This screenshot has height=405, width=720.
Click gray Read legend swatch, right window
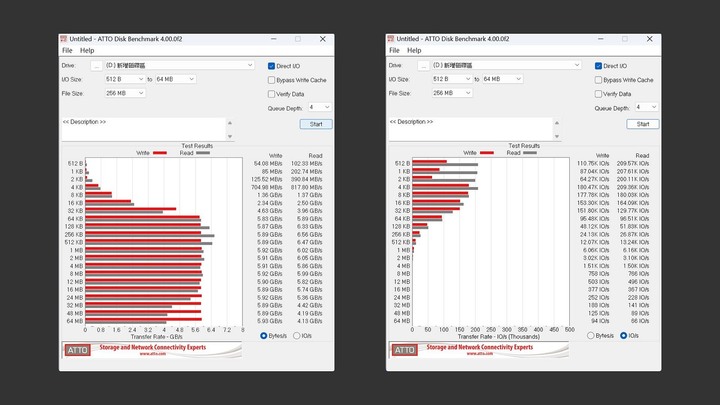pos(530,153)
